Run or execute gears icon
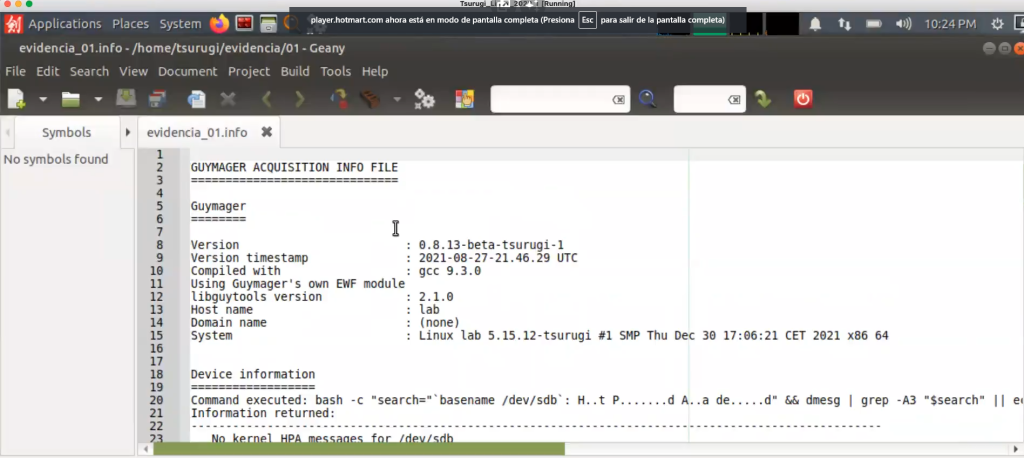The image size is (1024, 458). pyautogui.click(x=424, y=99)
